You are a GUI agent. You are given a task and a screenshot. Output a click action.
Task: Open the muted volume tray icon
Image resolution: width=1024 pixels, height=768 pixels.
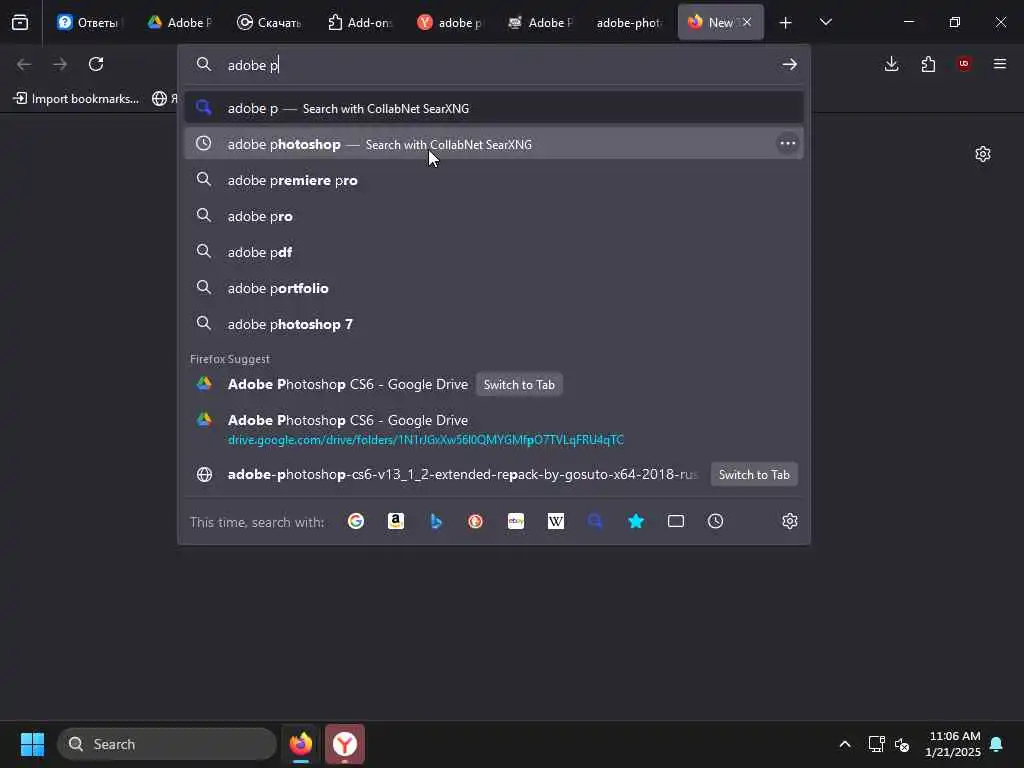pyautogui.click(x=903, y=744)
